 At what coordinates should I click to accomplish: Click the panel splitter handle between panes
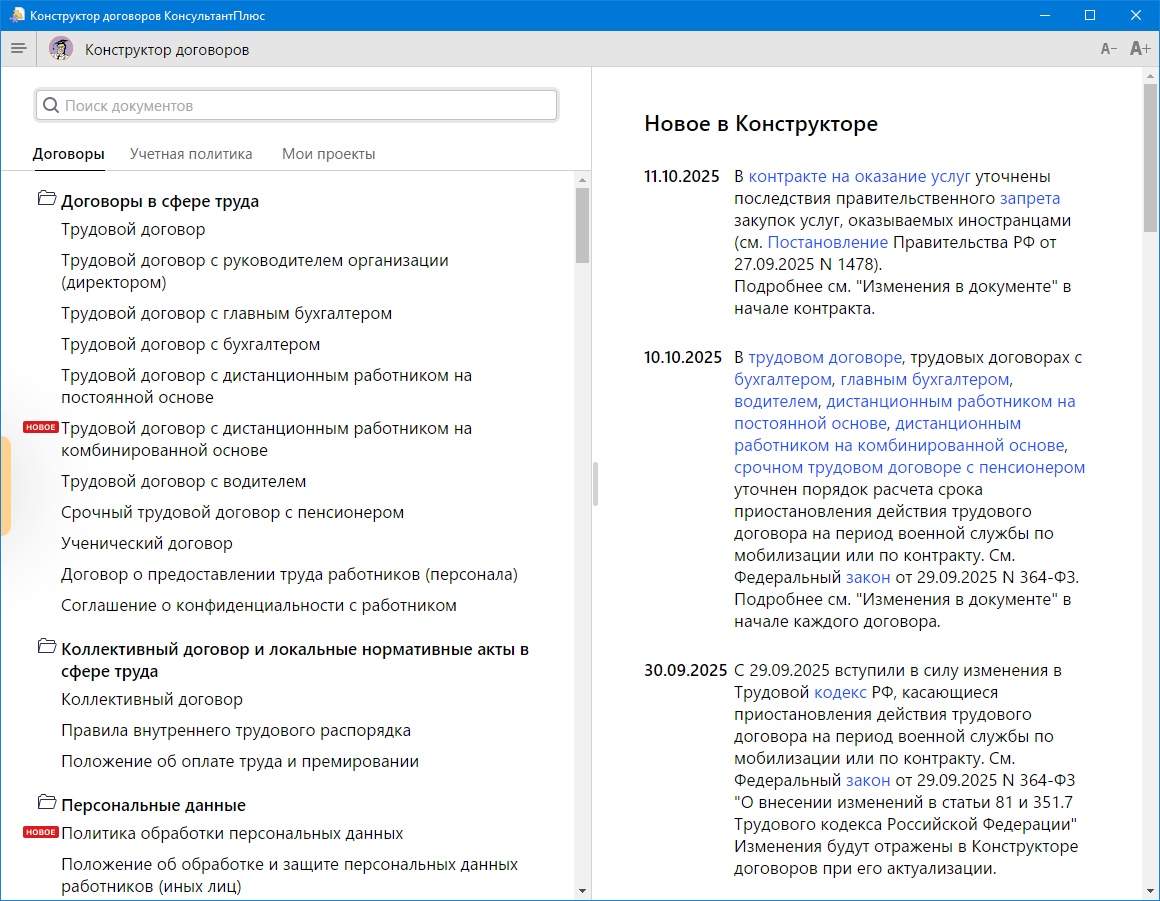[595, 484]
